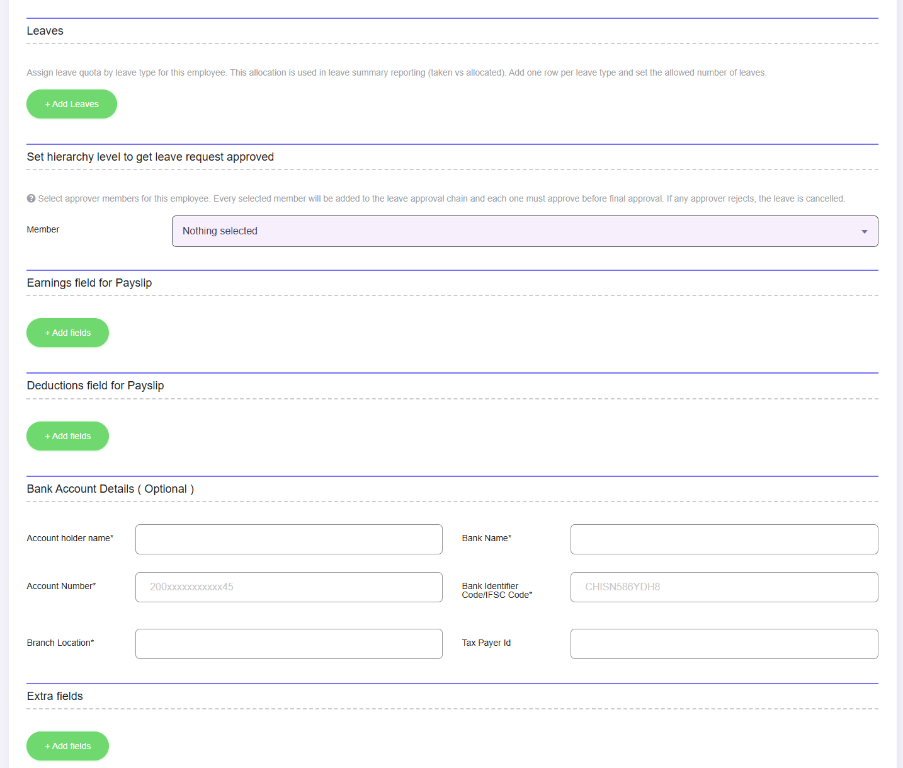
Task: Click the 'Account holder name' label
Action: (x=70, y=538)
